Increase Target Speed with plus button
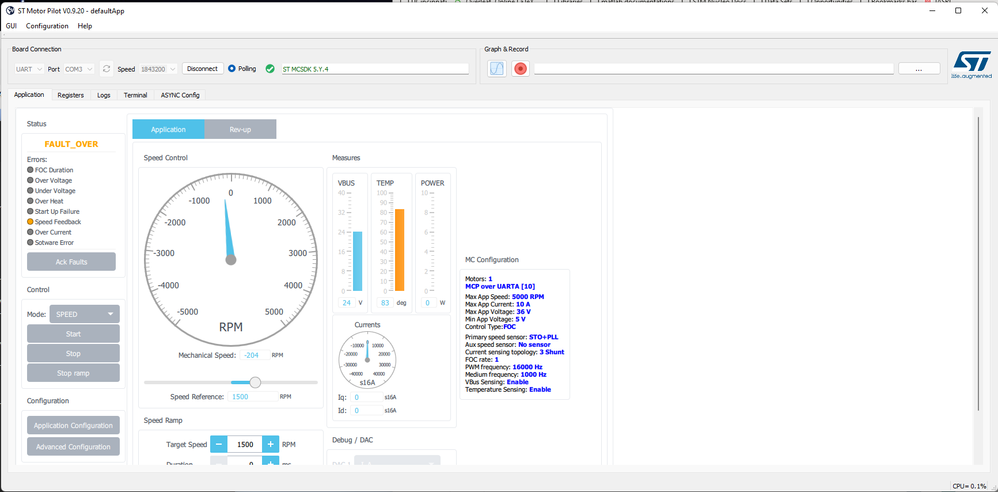Image resolution: width=998 pixels, height=492 pixels. pyautogui.click(x=271, y=444)
